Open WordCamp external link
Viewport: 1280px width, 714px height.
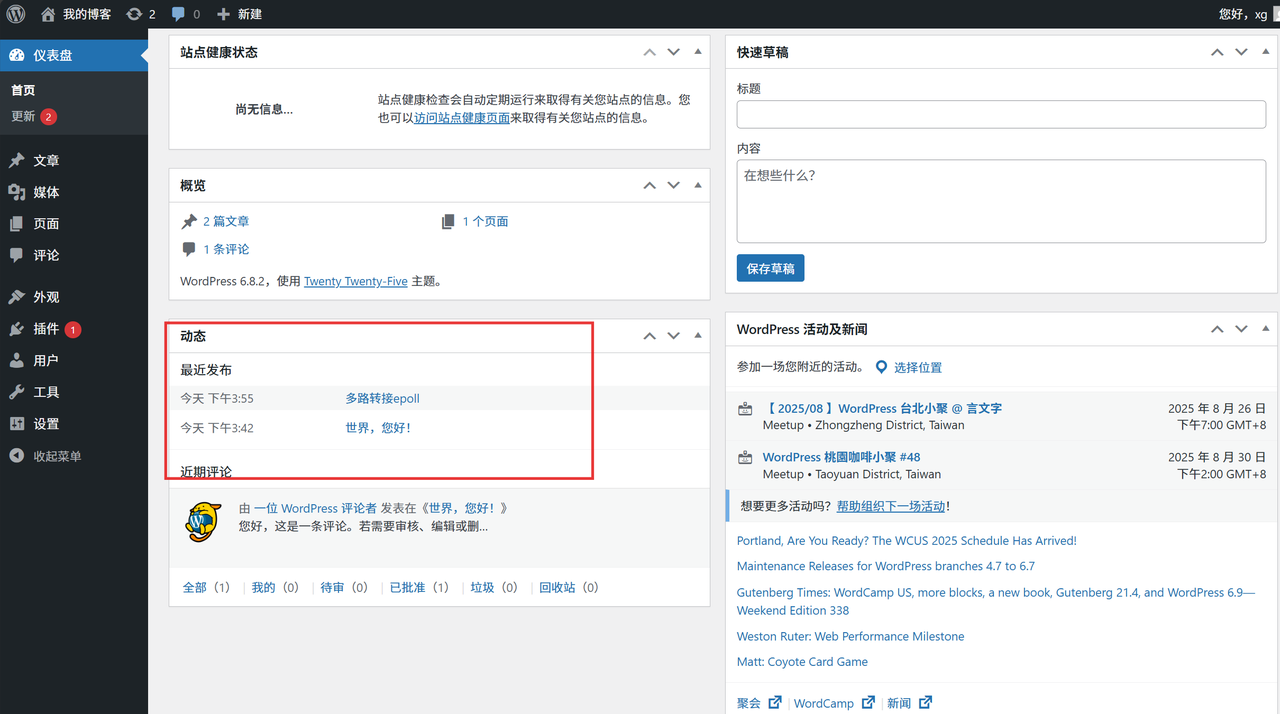click(x=834, y=703)
